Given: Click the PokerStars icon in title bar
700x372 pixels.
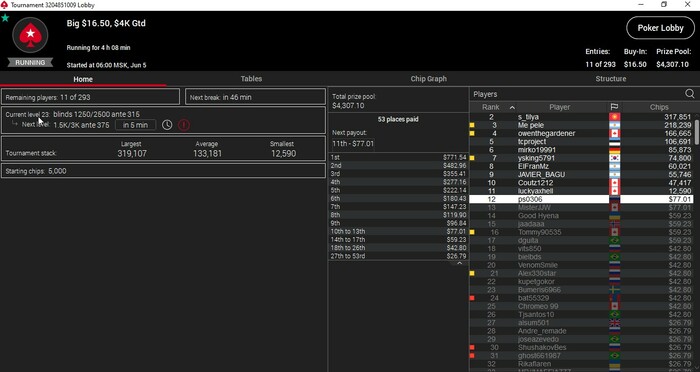Looking at the screenshot, I should 4,4.
